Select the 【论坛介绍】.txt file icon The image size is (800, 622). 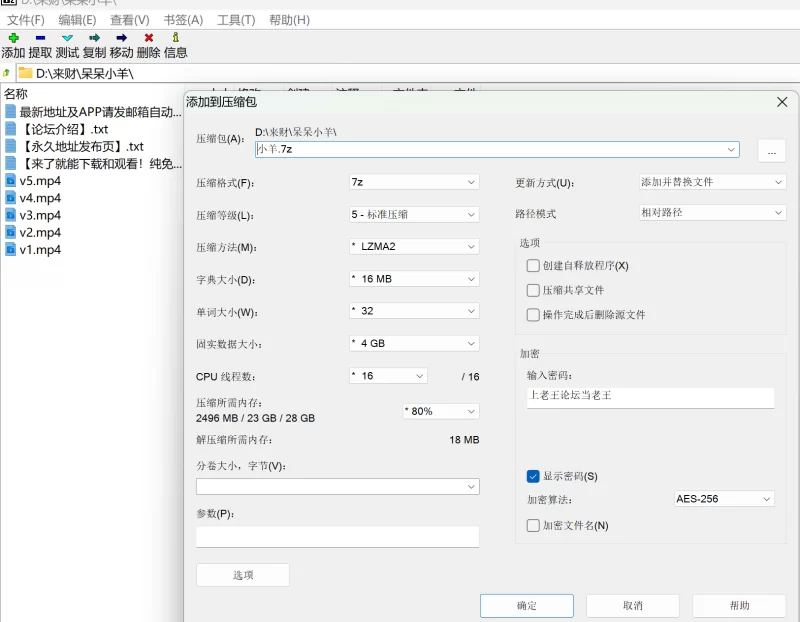(x=10, y=129)
